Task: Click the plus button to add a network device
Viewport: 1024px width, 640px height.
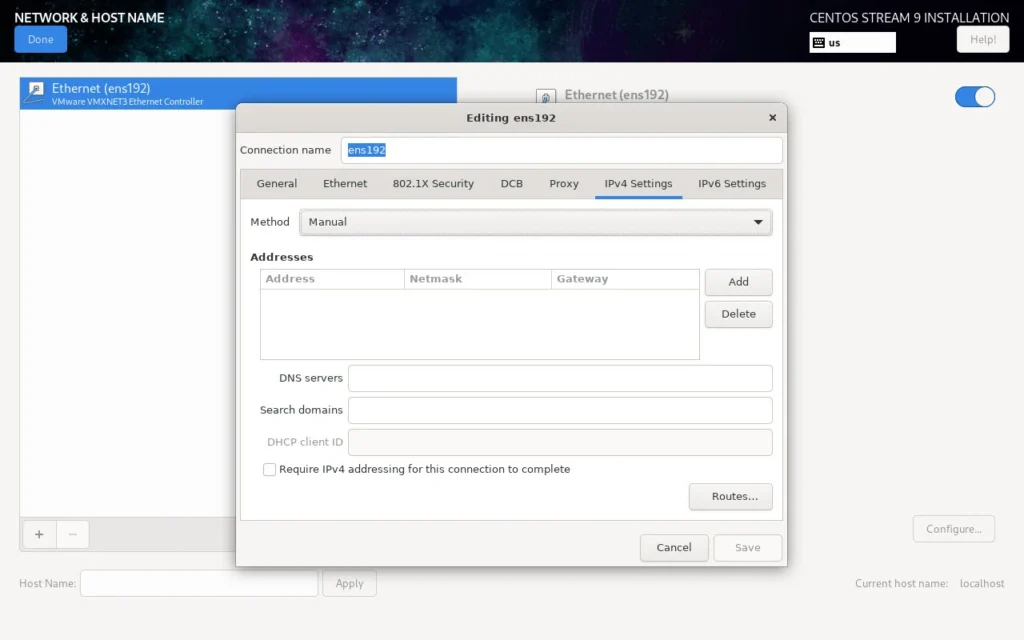Action: coord(39,534)
